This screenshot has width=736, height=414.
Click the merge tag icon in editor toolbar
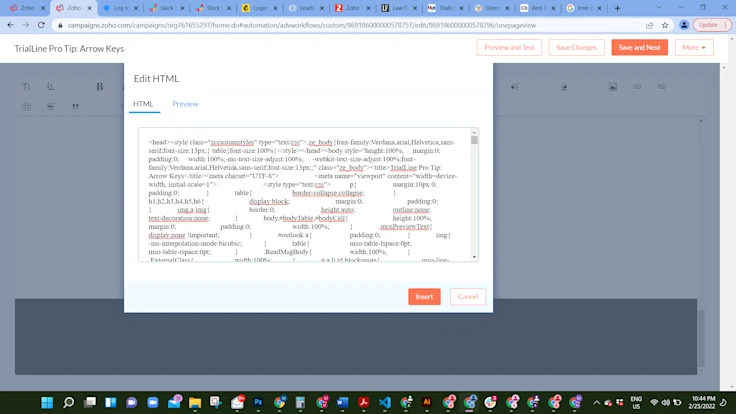(x=564, y=87)
